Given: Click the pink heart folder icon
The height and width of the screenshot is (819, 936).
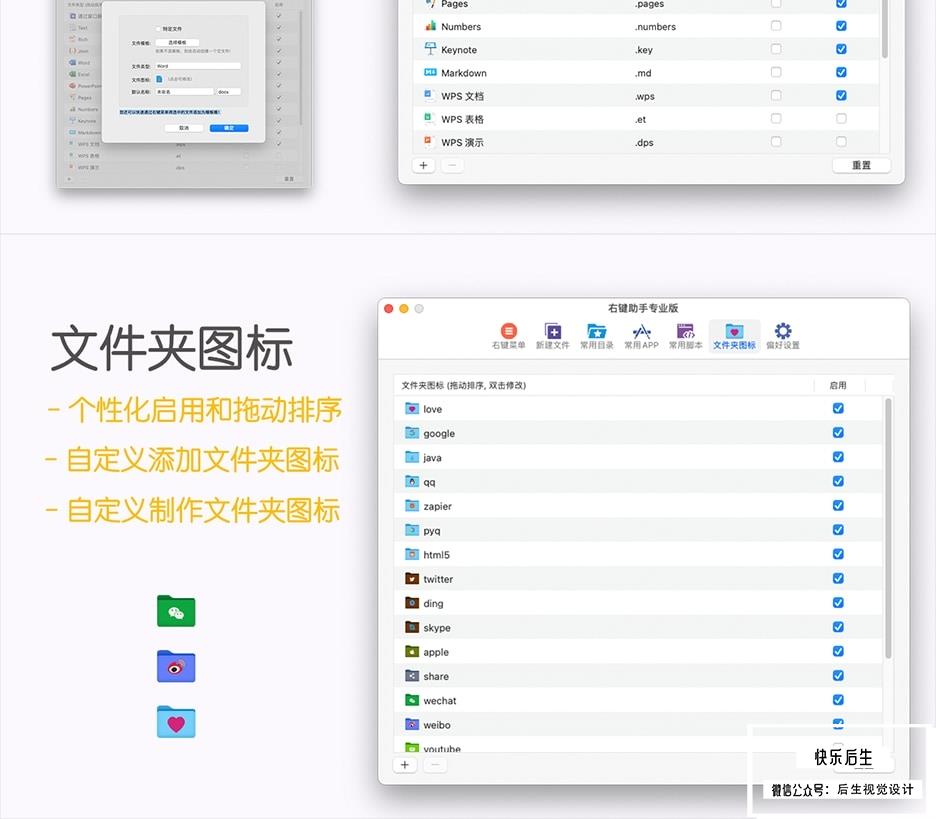Looking at the screenshot, I should tap(176, 722).
